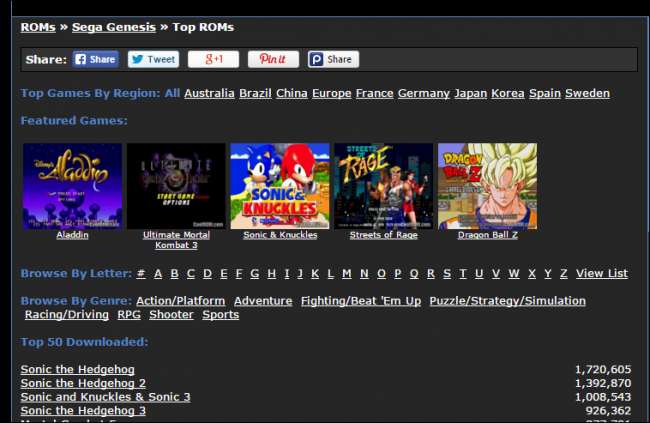Open the Streets of Rage thumbnail
This screenshot has width=650, height=423.
384,186
